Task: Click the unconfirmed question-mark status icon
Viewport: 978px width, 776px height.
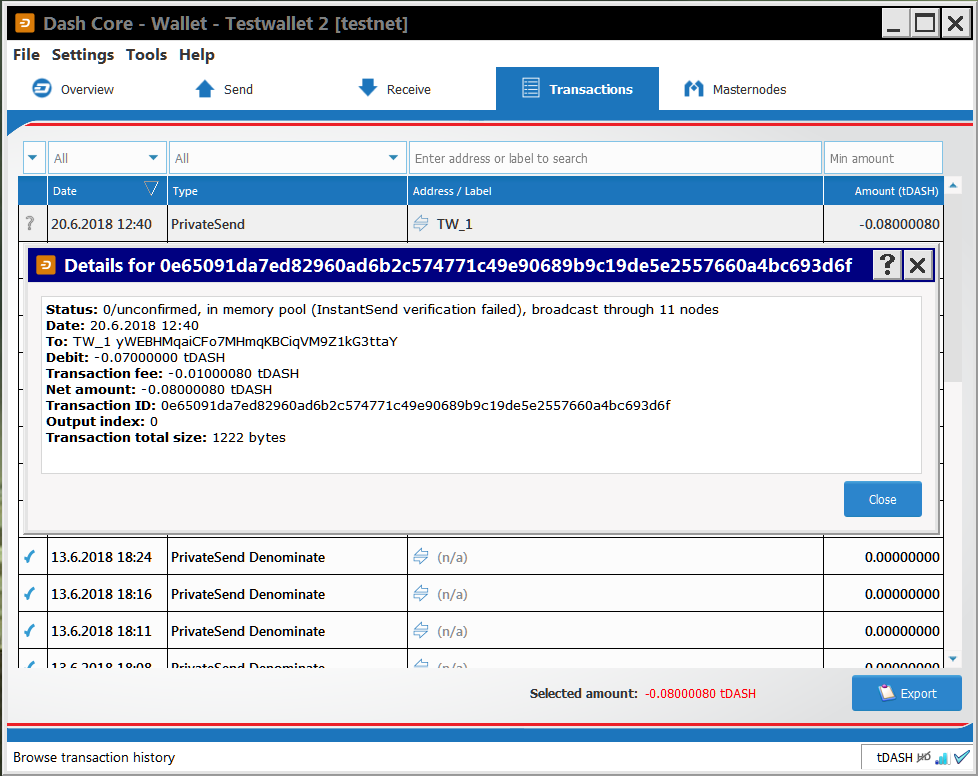Action: point(29,223)
